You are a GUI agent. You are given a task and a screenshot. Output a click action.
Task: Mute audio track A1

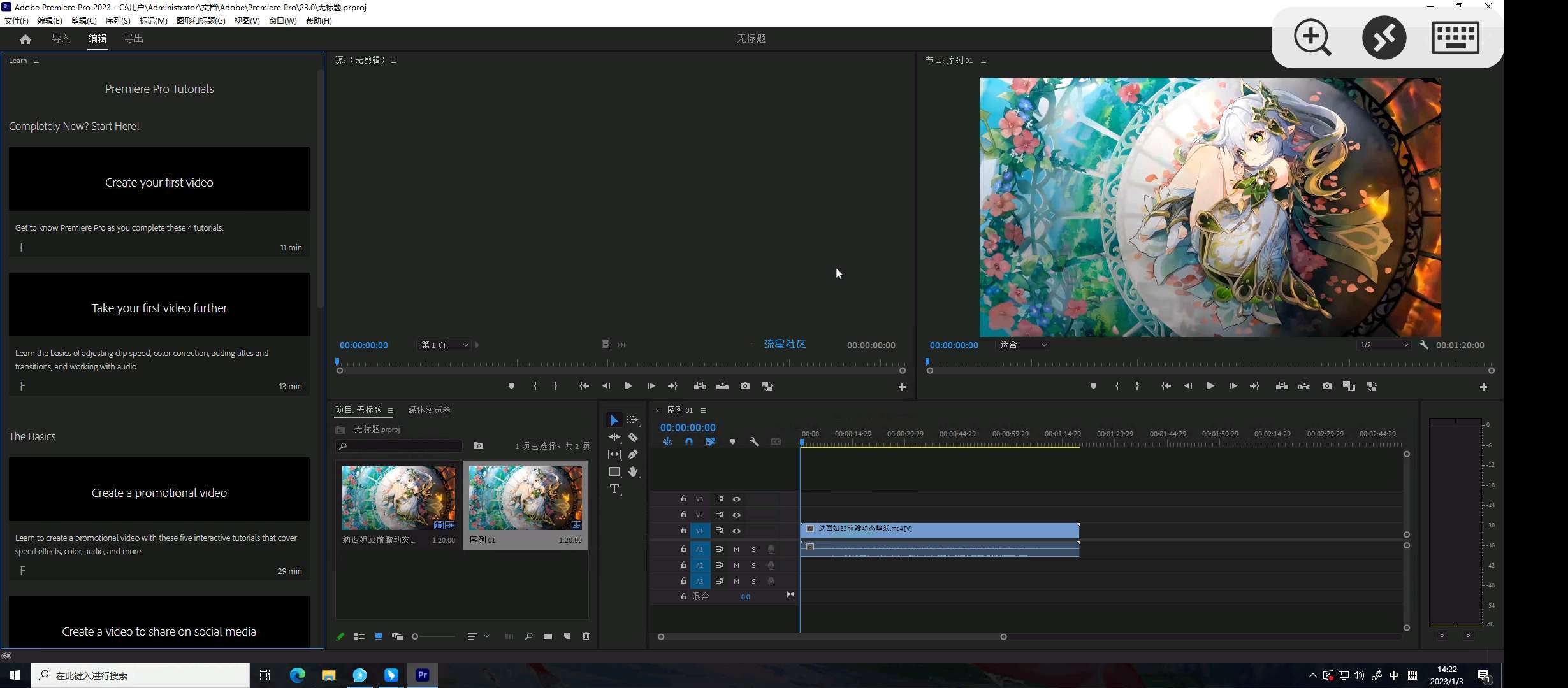click(736, 549)
